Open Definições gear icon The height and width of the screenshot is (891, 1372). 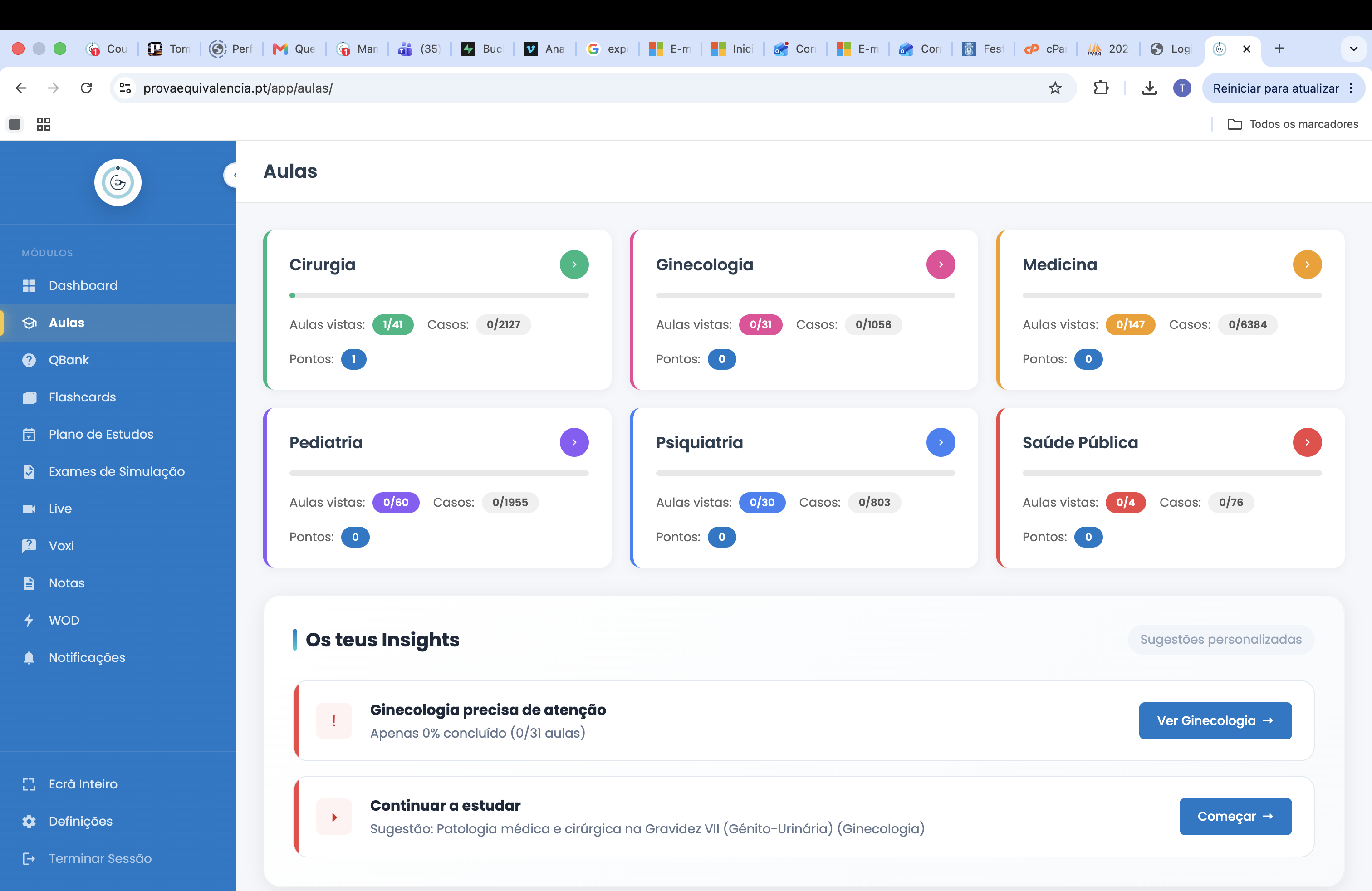(29, 821)
